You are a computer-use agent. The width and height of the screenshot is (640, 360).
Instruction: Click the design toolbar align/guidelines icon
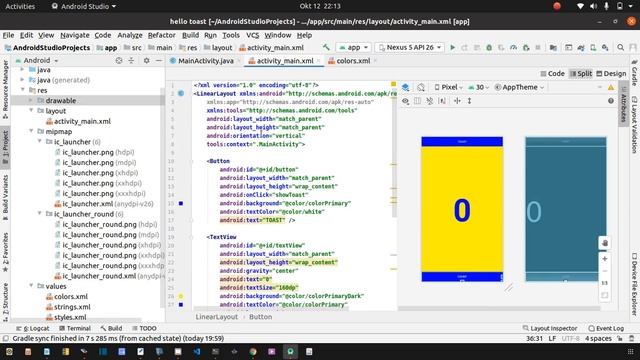[457, 101]
